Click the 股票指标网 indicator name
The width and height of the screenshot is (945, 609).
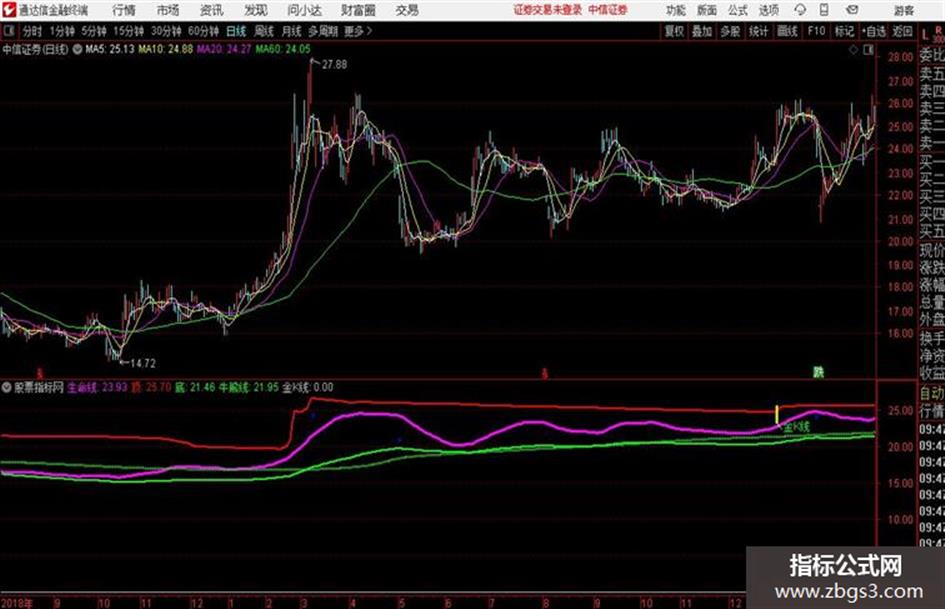(x=39, y=387)
